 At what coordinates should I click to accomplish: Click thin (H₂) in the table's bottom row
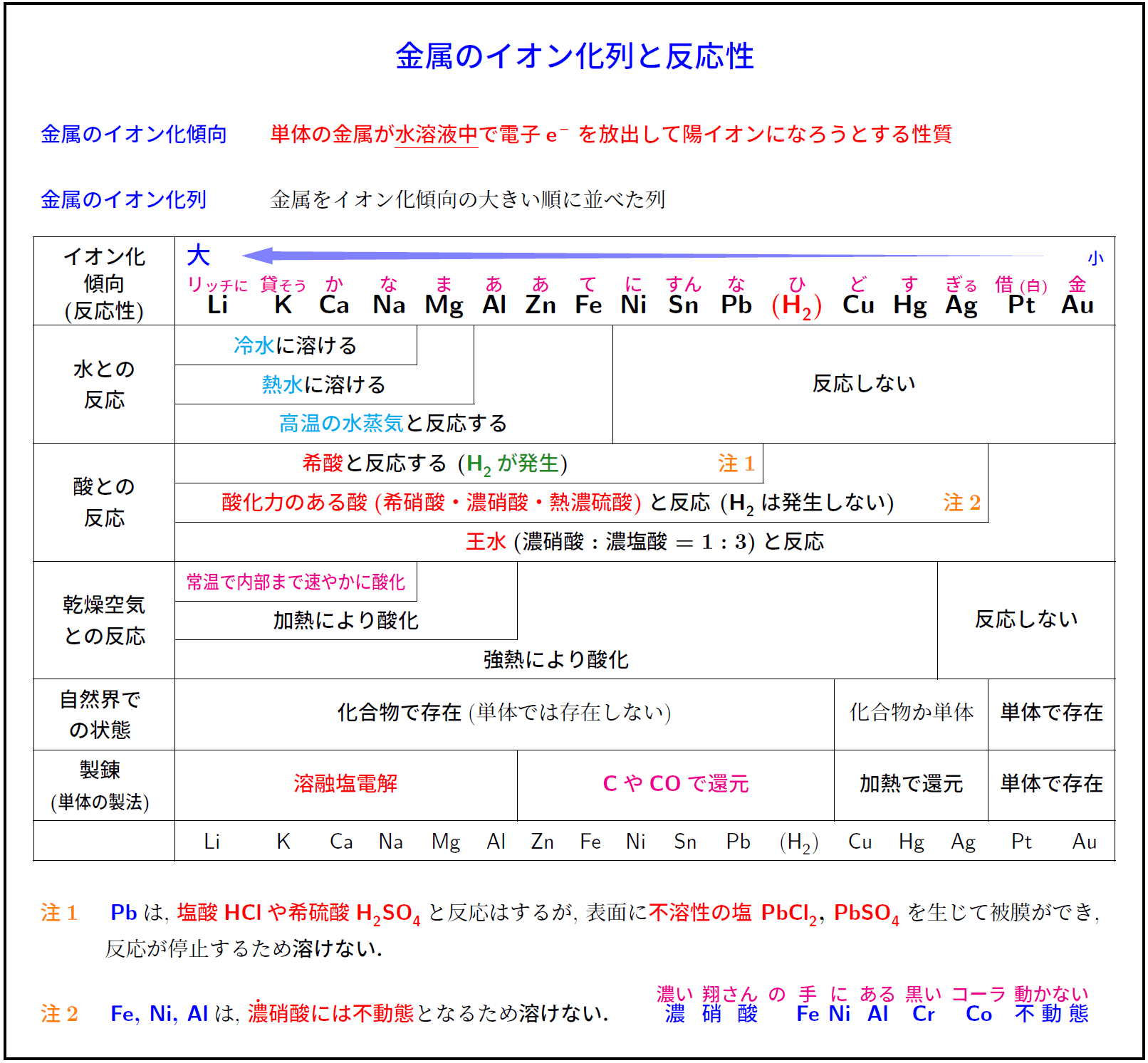coord(799,843)
